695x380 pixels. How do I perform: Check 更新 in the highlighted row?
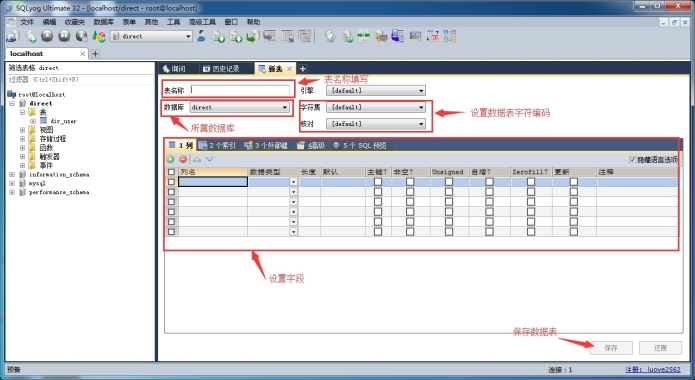tap(574, 182)
